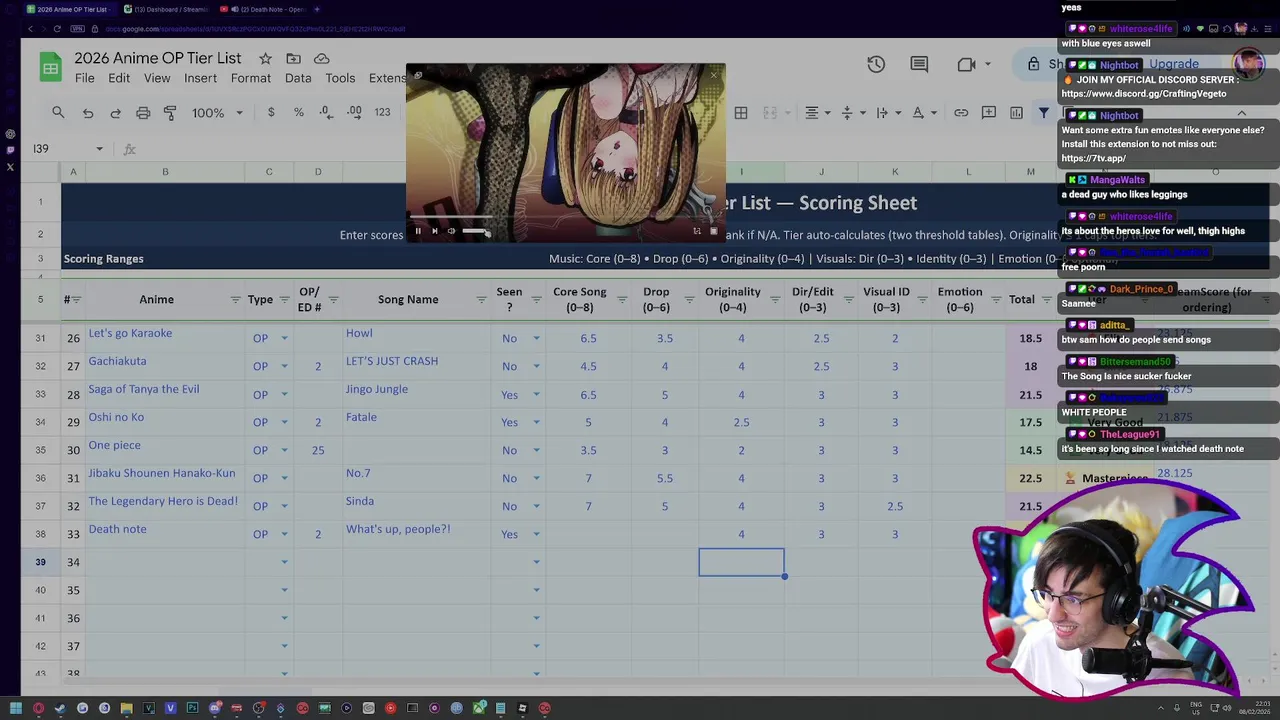Open the Tools menu

340,78
